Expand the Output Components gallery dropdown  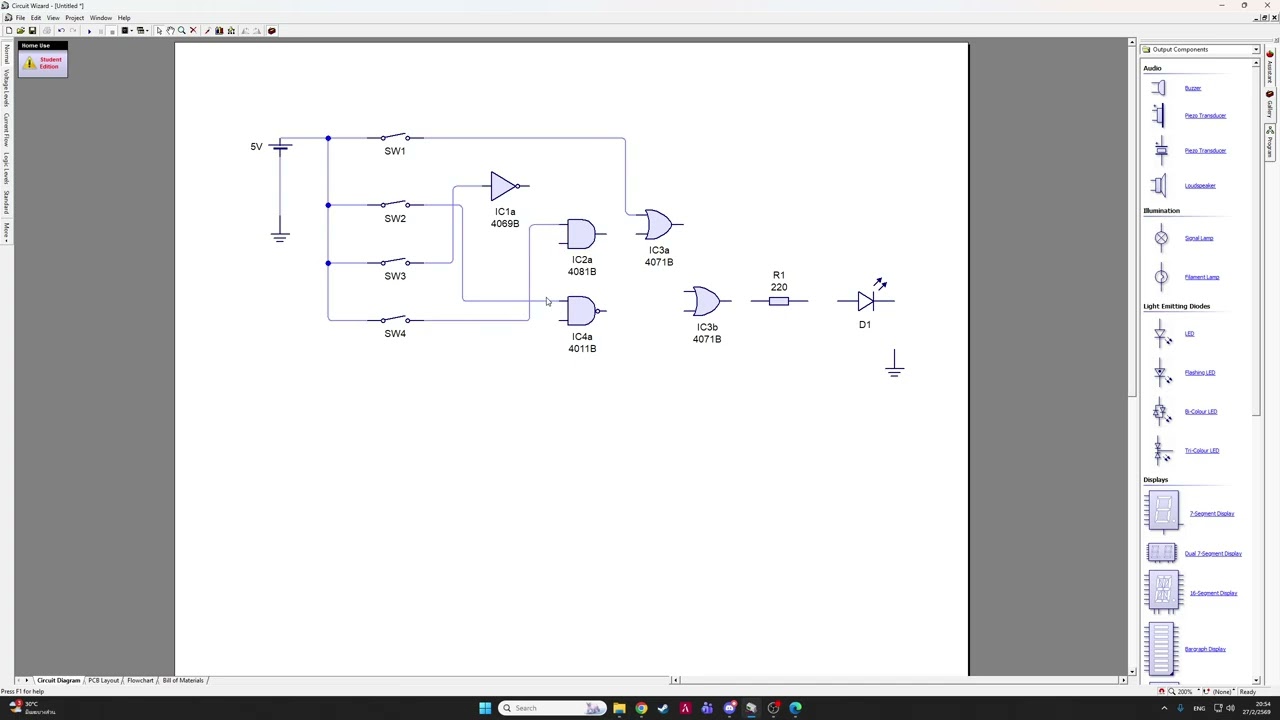pos(1256,49)
